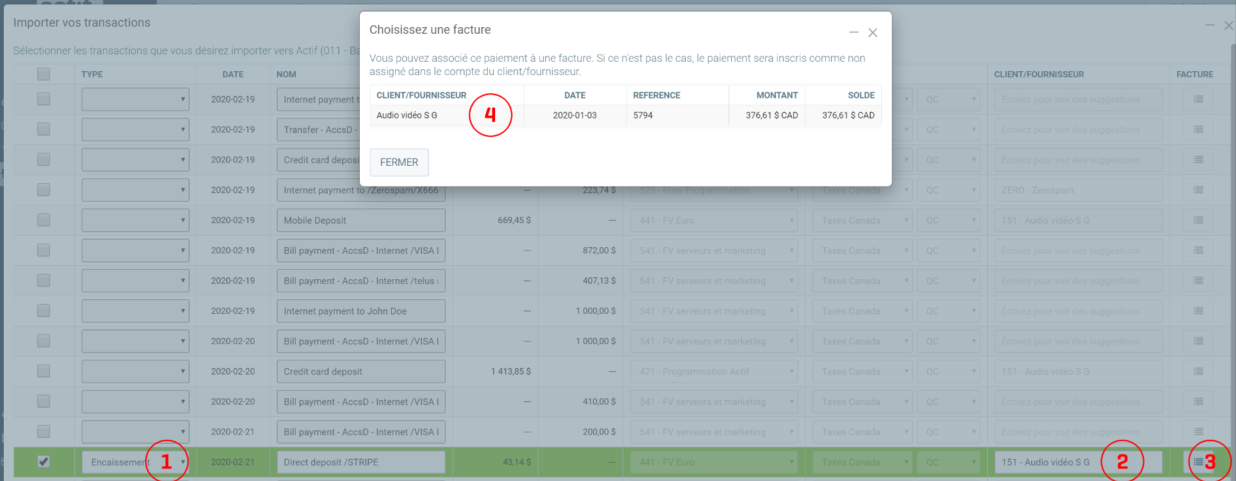This screenshot has height=481, width=1236.
Task: Open facture icon for the 1 413,85 $ credit card deposit
Action: pos(1197,372)
